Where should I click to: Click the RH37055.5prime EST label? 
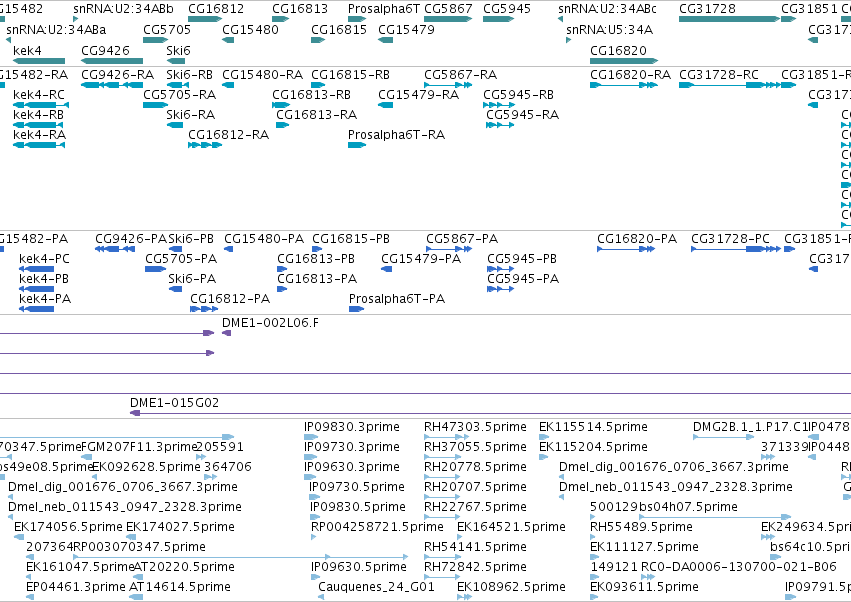tap(475, 447)
